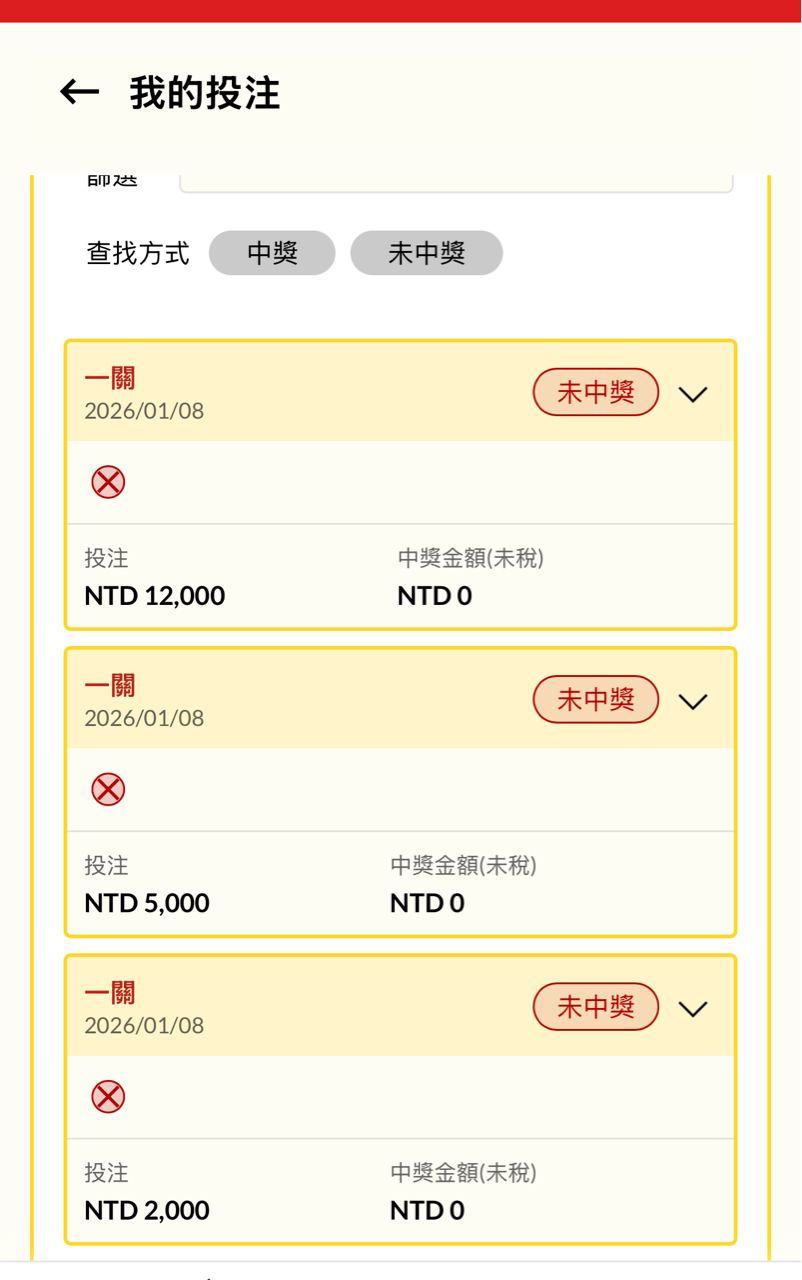Viewport: 802px width, 1280px height.
Task: Click red X icon in NTD 5,000 card
Action: tap(108, 790)
